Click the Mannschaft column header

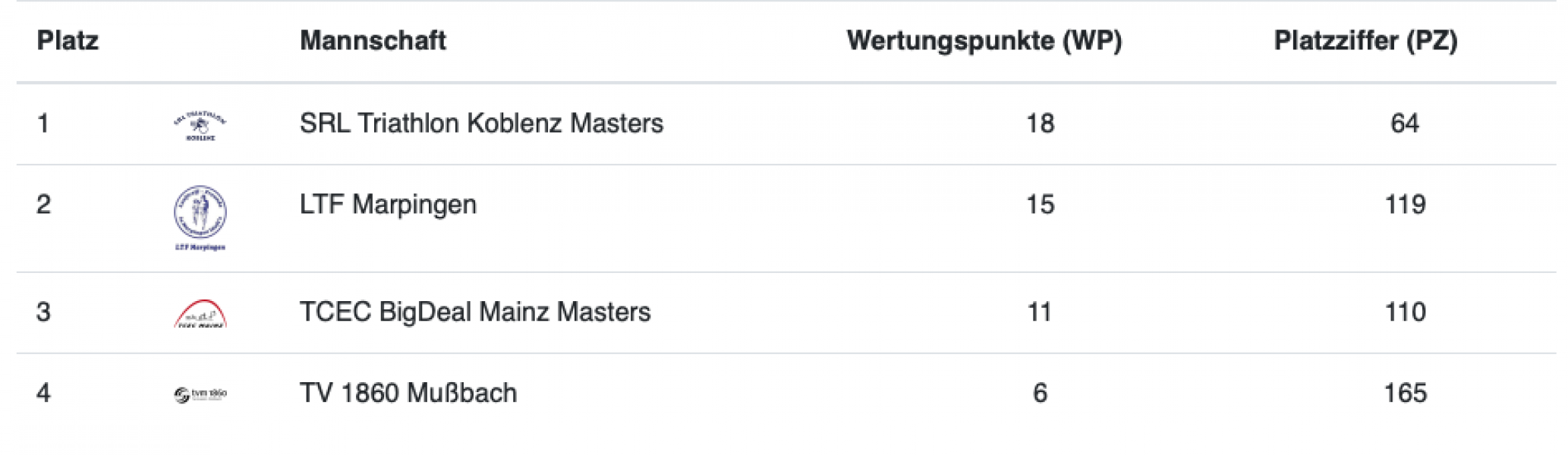373,40
